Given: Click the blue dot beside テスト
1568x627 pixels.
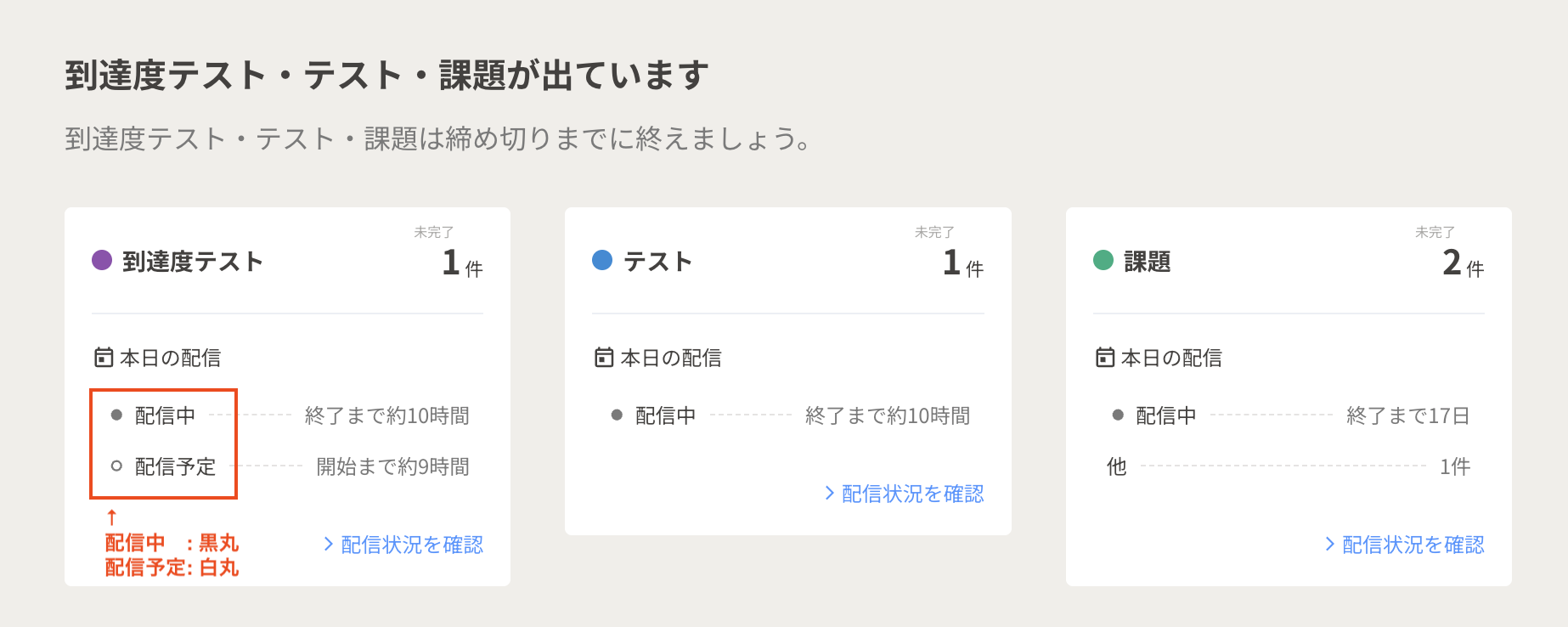Looking at the screenshot, I should pyautogui.click(x=602, y=260).
